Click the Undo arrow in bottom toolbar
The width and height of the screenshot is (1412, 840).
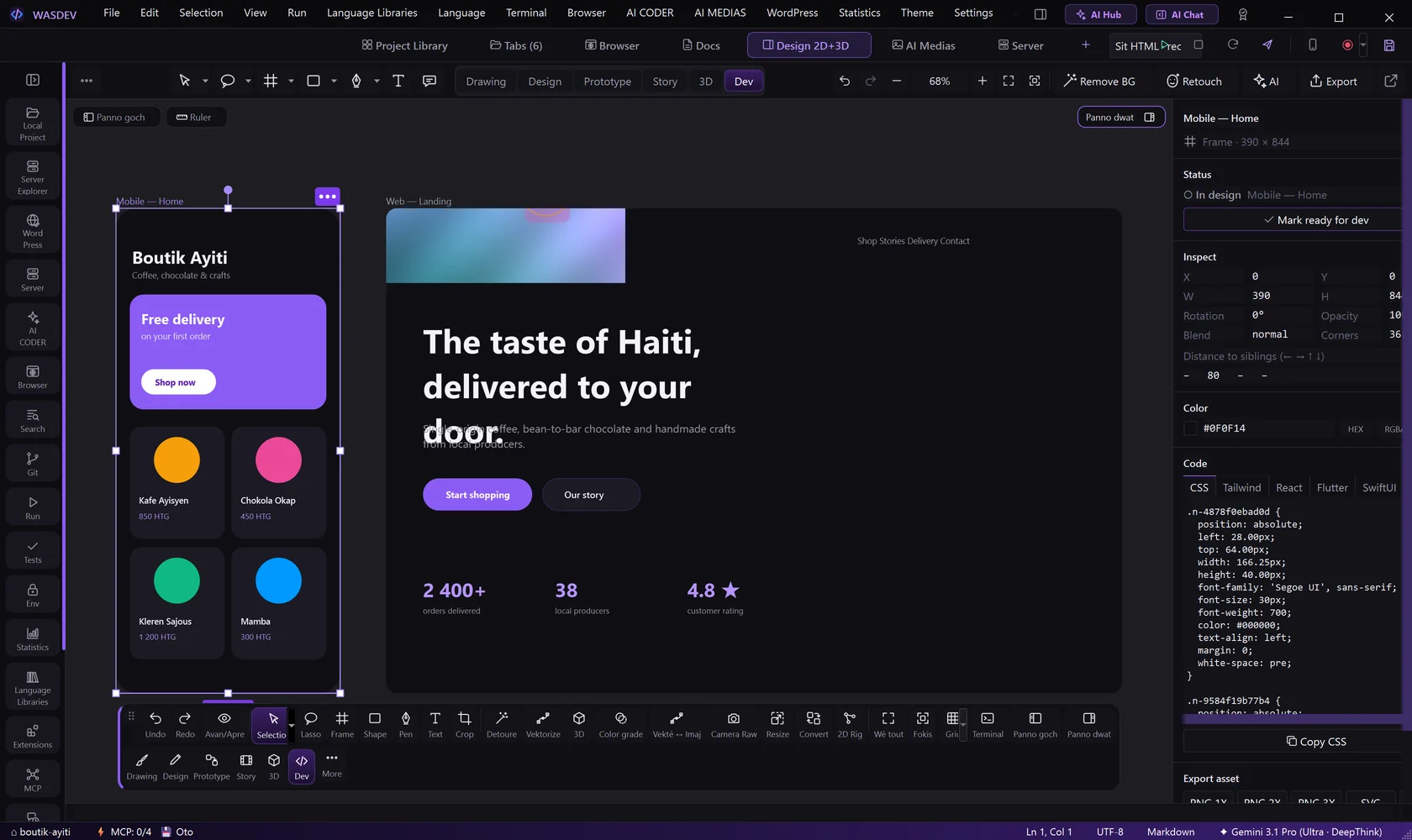point(155,725)
